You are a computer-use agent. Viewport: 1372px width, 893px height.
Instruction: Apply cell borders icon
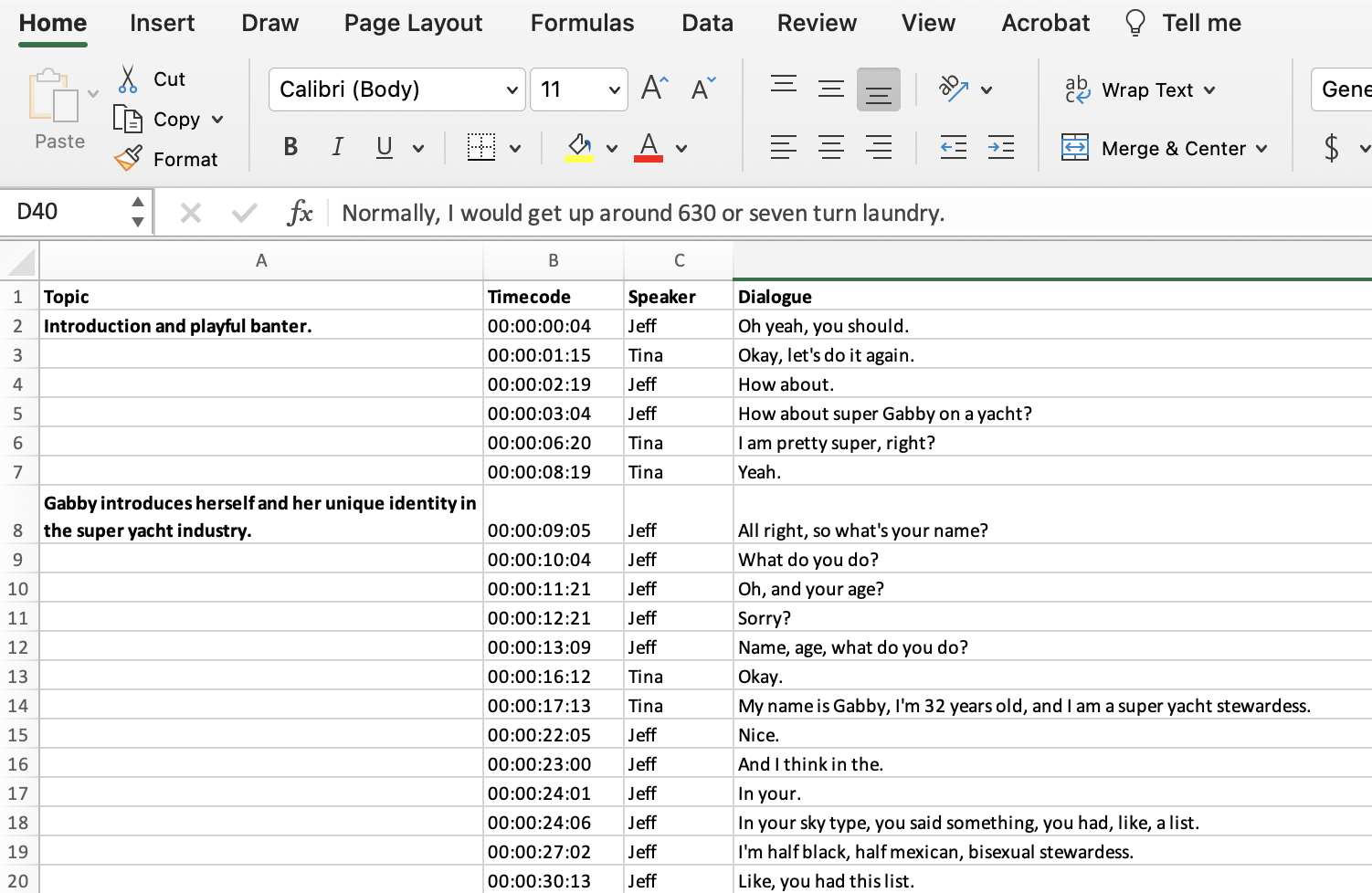tap(481, 147)
